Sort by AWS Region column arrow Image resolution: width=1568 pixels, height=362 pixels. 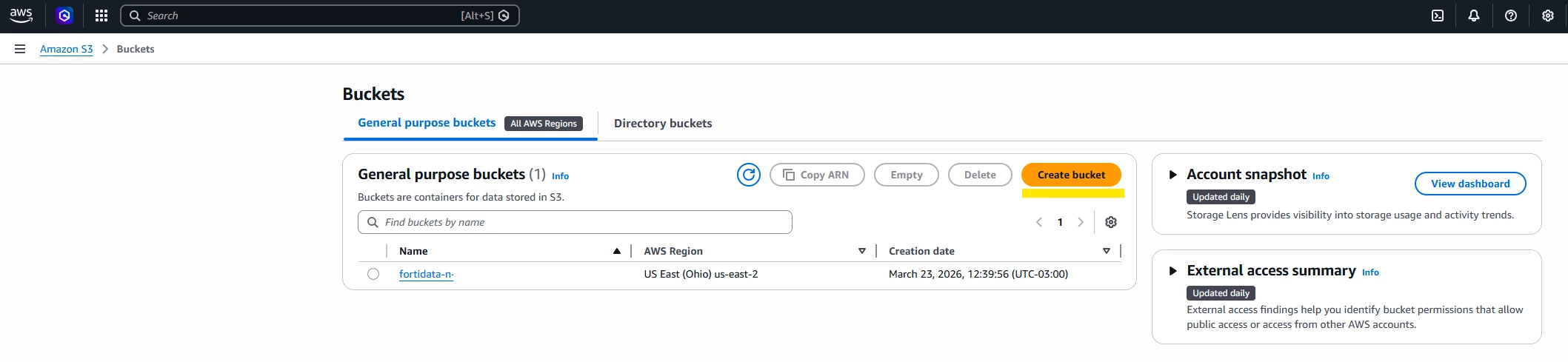(862, 251)
